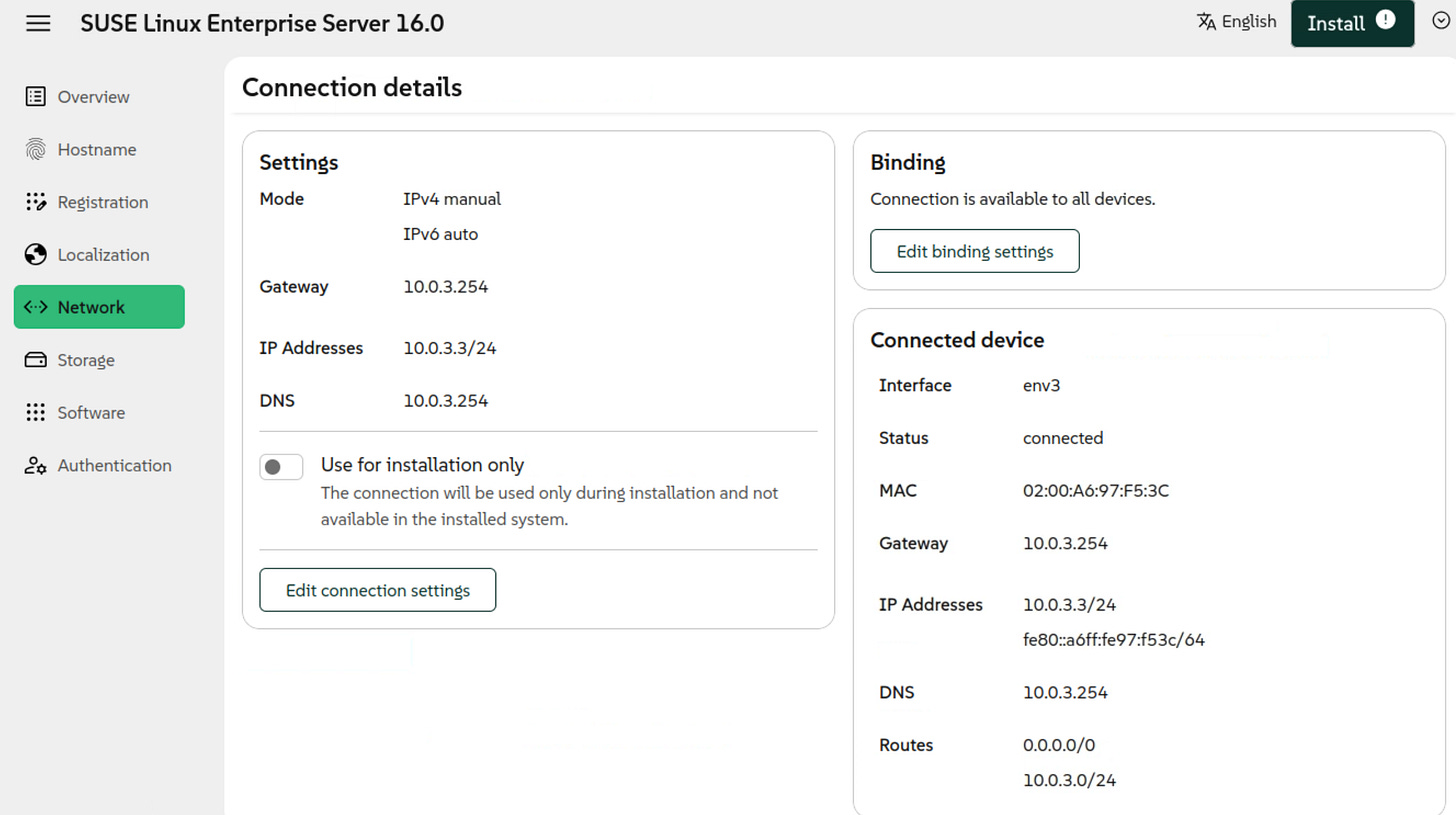Click the status value connected
Viewport: 1456px width, 815px height.
pyautogui.click(x=1063, y=438)
